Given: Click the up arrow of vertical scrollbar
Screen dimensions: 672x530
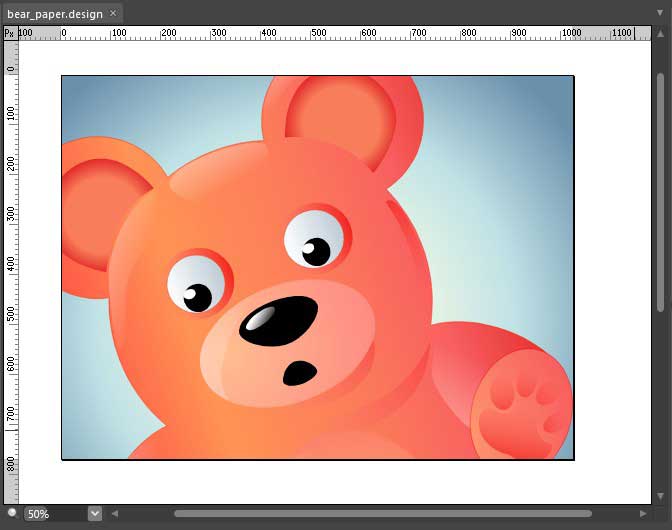Looking at the screenshot, I should pyautogui.click(x=660, y=33).
